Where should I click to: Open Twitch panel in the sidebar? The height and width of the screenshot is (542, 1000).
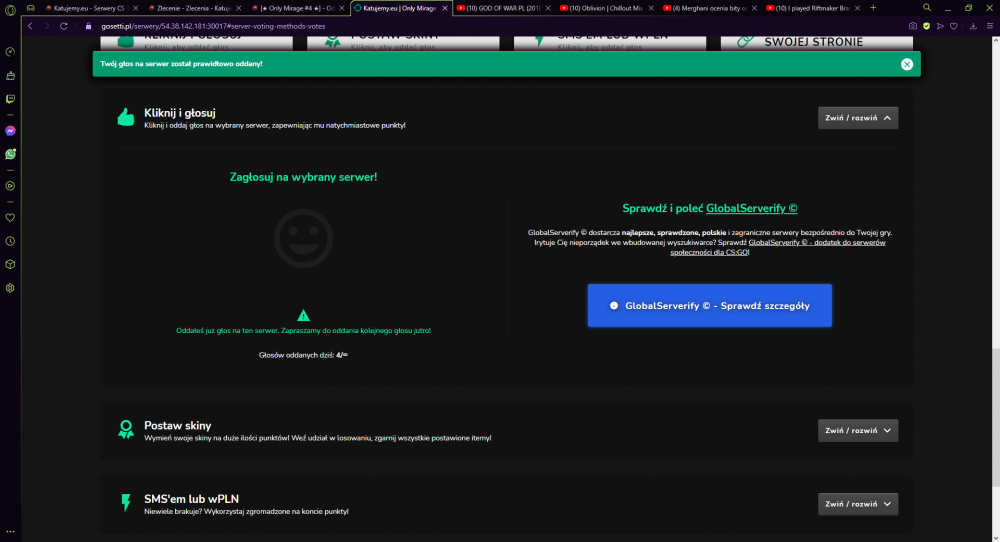(x=10, y=99)
